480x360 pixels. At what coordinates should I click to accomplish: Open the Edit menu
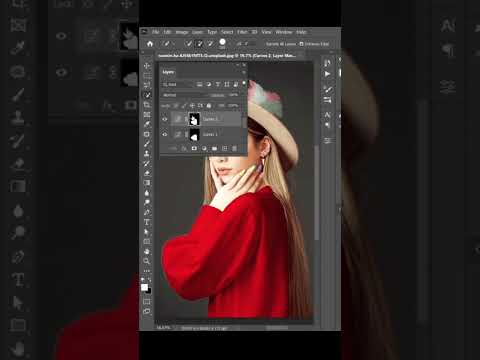(167, 32)
